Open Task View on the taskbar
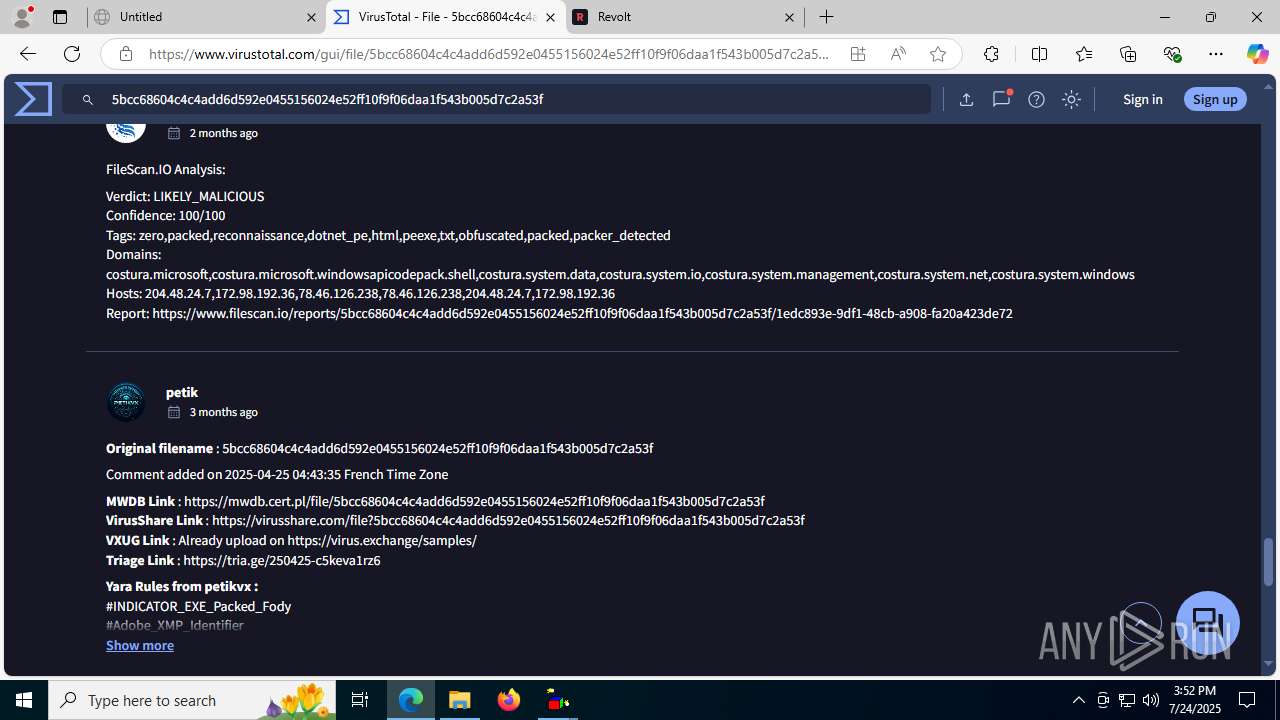 point(360,700)
